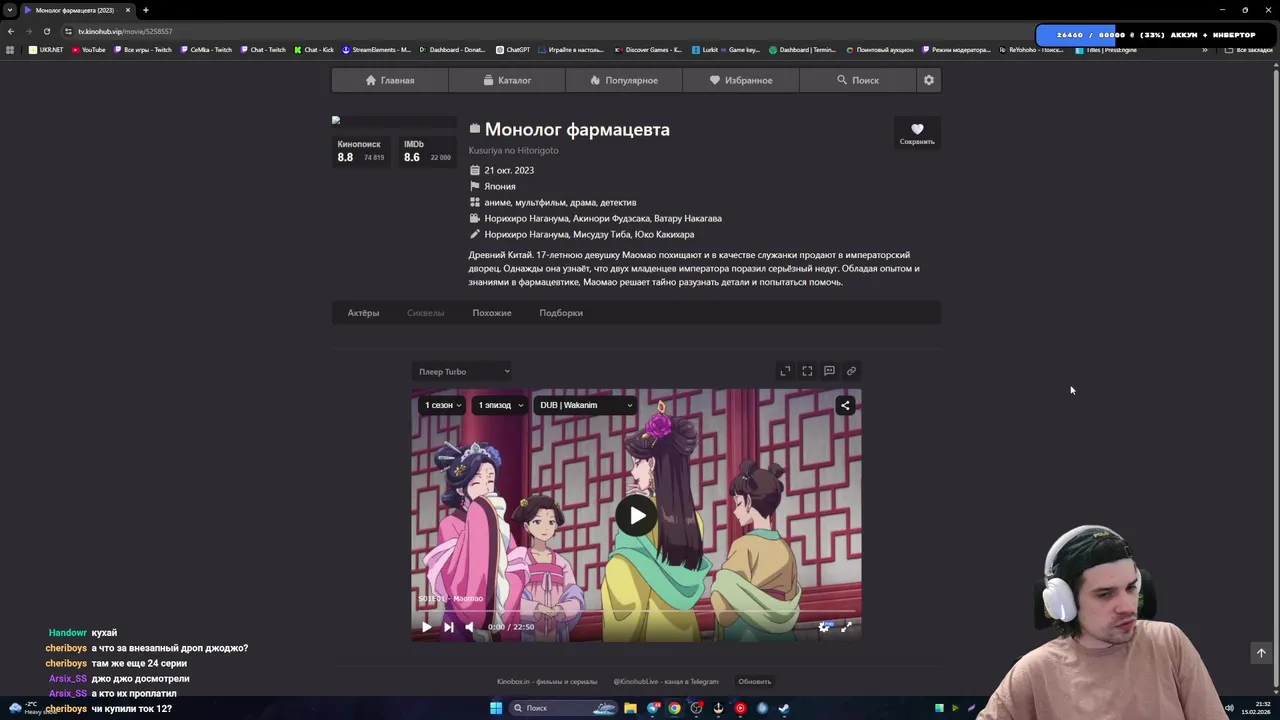Open the Kinobox.in footer link
Image resolution: width=1280 pixels, height=720 pixels.
coord(547,682)
